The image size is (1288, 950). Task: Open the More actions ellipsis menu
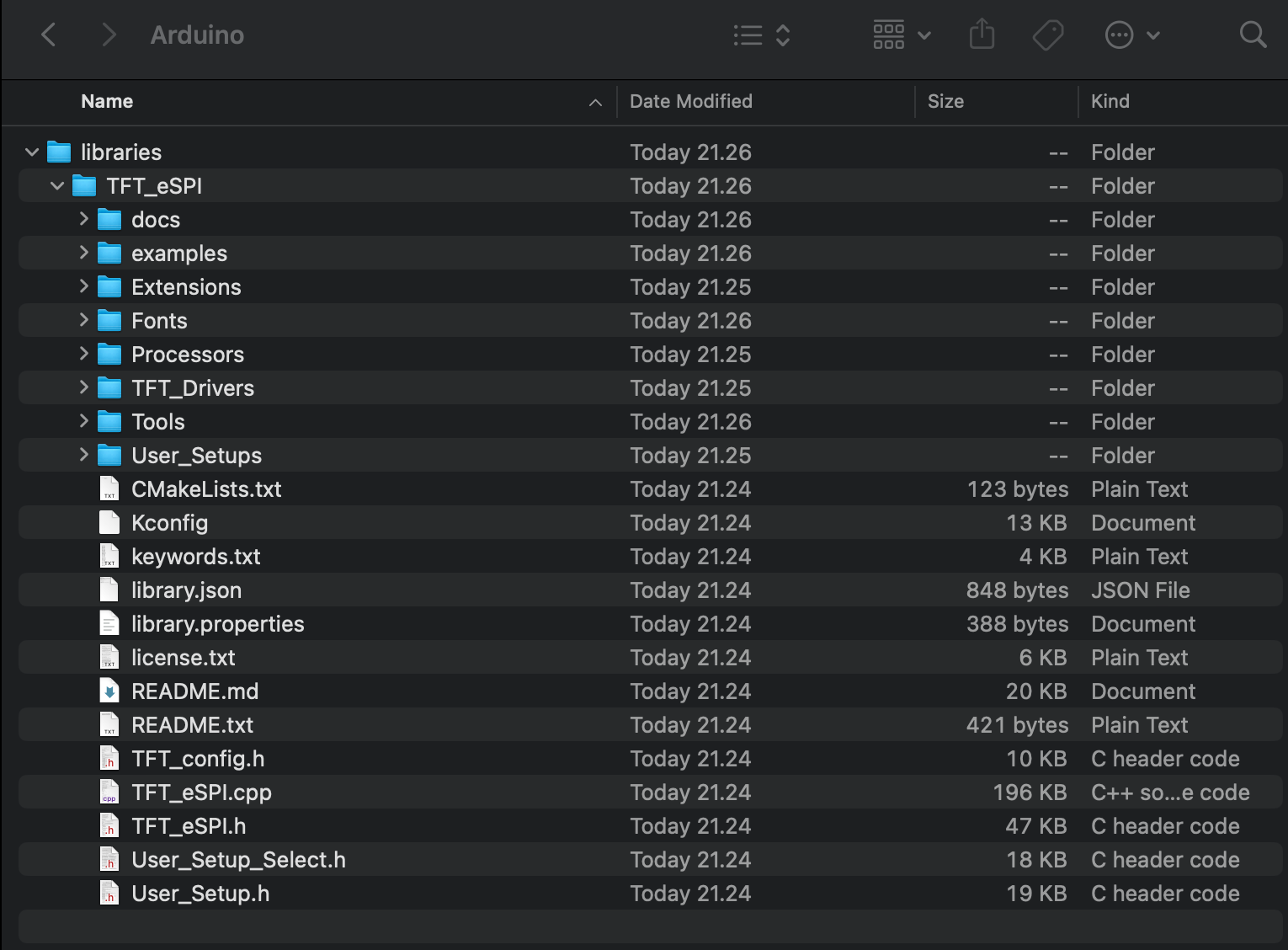point(1132,35)
